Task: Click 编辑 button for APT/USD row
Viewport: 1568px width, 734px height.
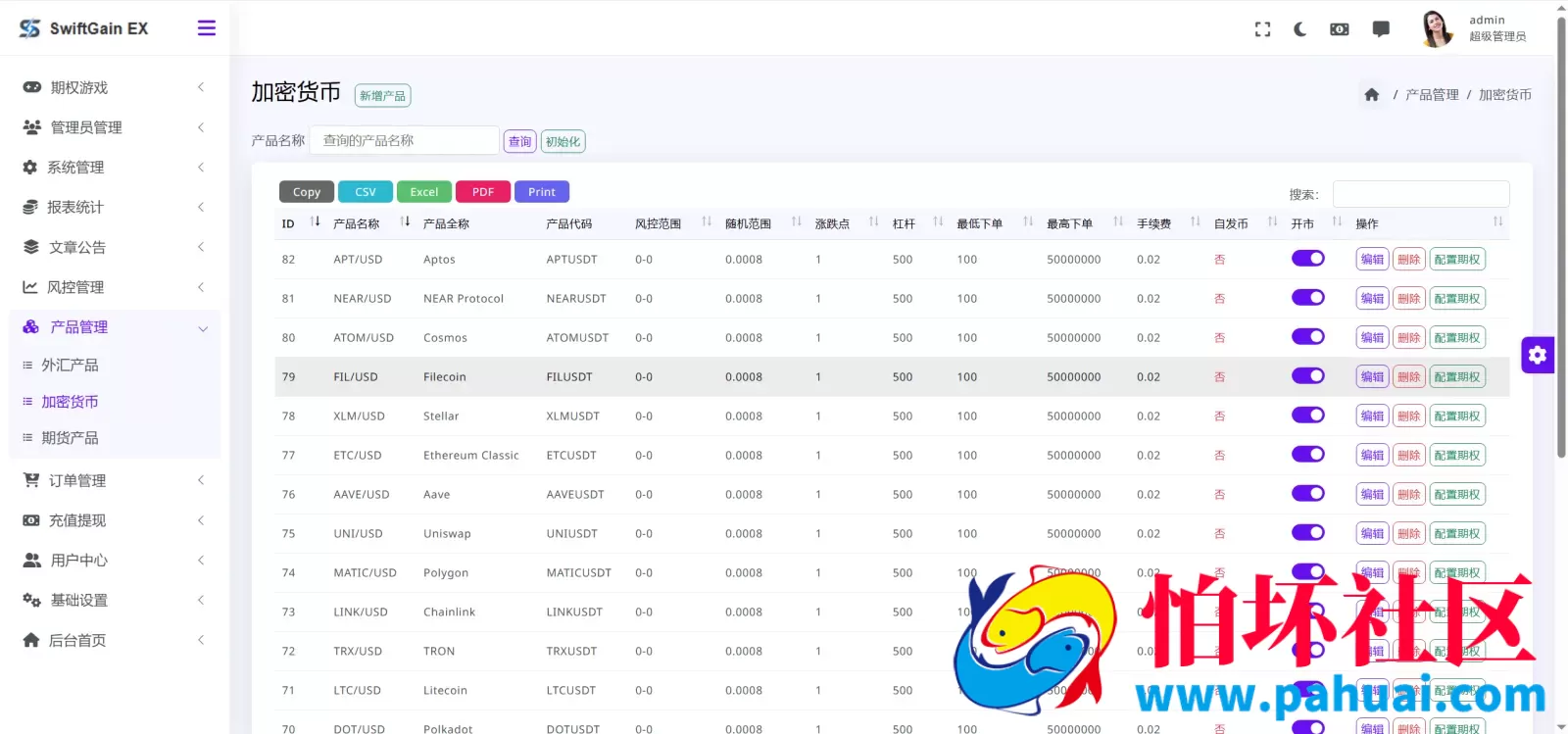Action: click(1372, 259)
